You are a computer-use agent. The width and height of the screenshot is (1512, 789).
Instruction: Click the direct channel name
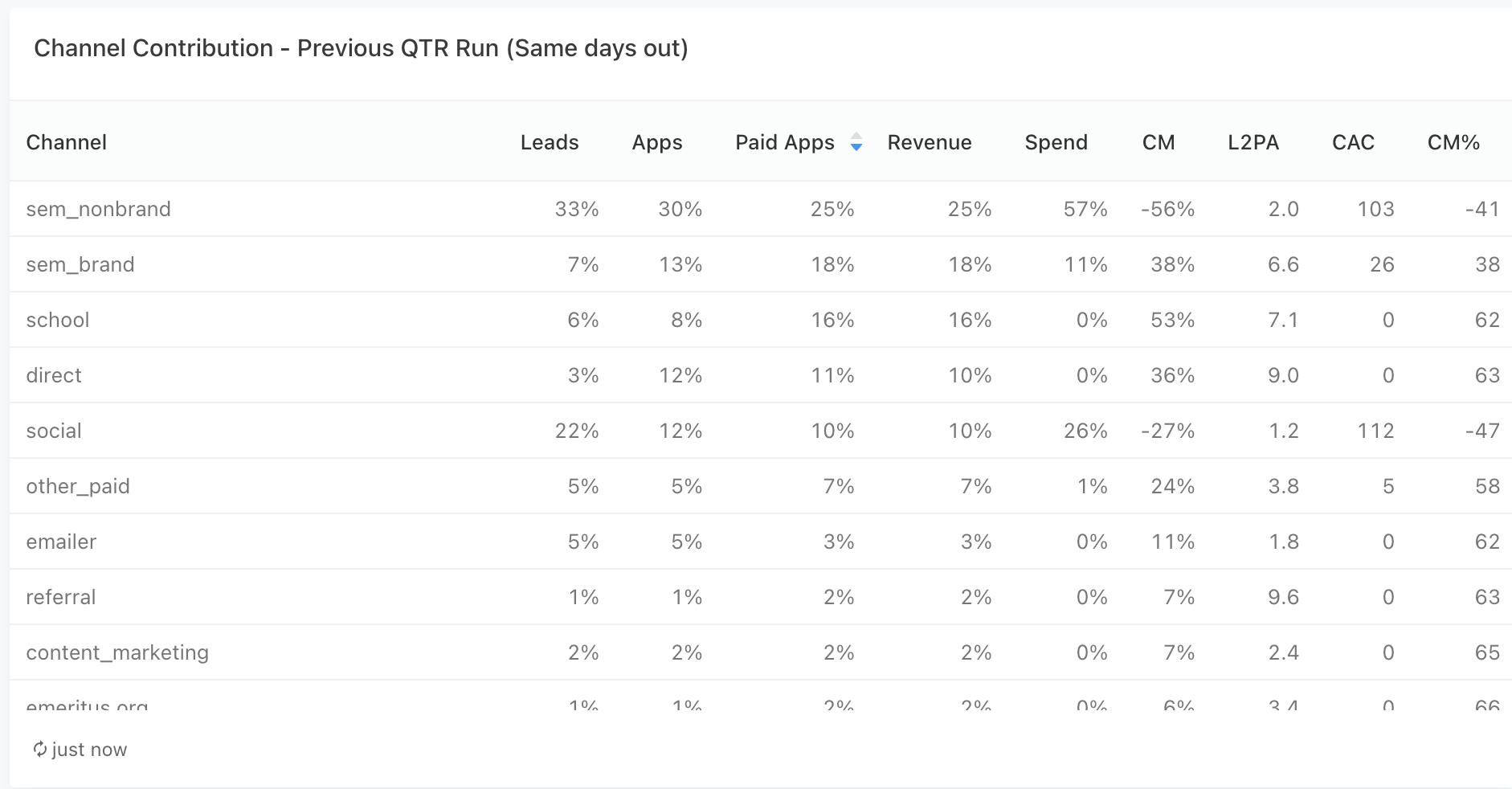(54, 375)
